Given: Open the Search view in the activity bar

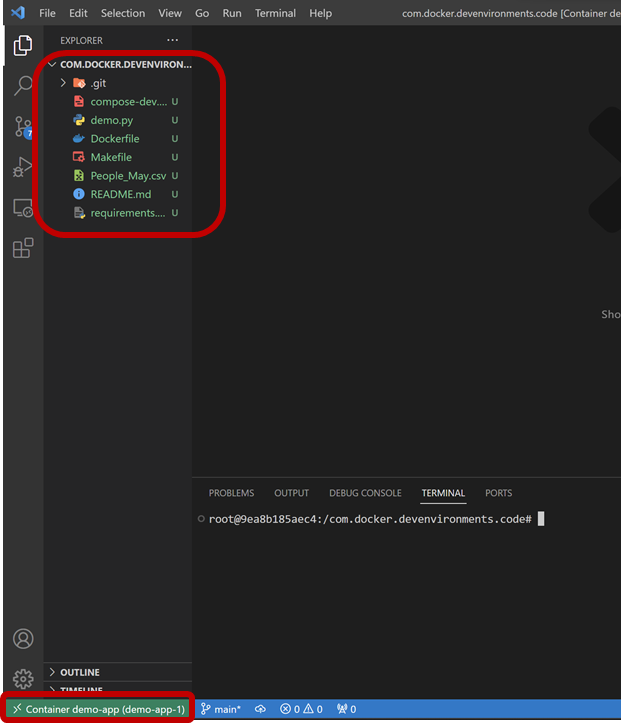Looking at the screenshot, I should (x=23, y=86).
